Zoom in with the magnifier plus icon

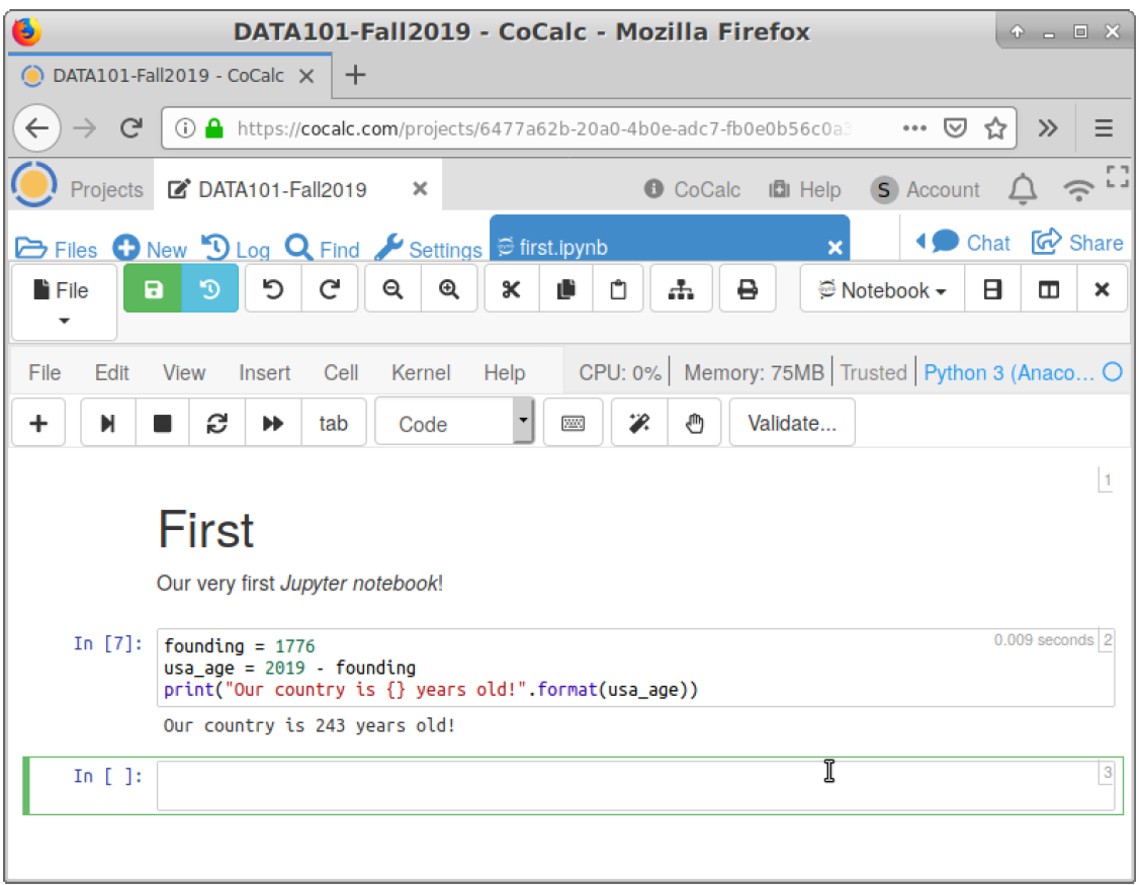[x=449, y=289]
